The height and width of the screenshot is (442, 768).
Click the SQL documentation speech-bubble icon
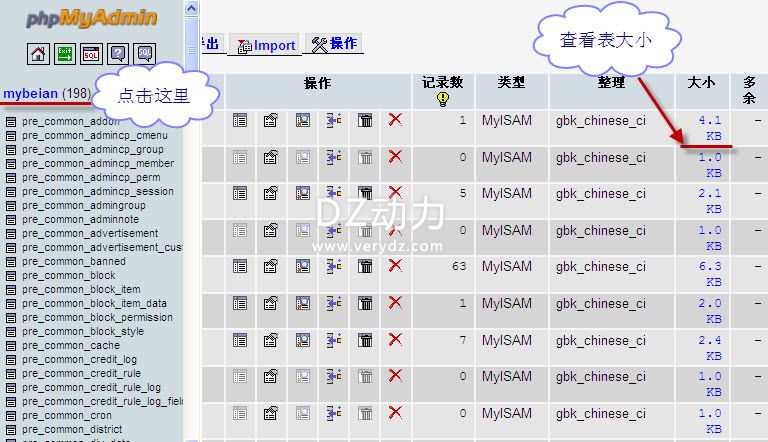(145, 54)
